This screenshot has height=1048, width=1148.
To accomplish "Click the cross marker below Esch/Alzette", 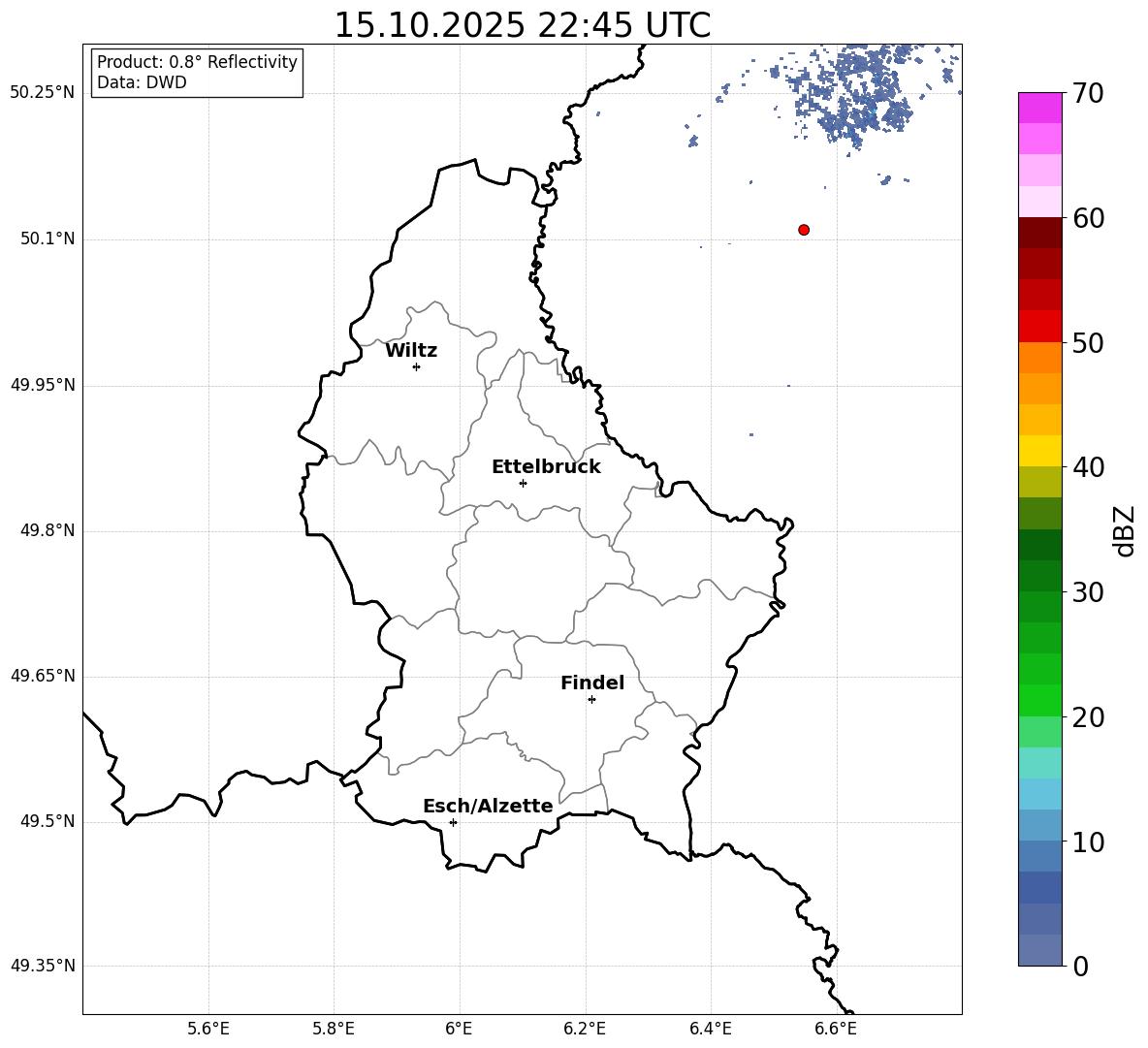I will coord(453,822).
